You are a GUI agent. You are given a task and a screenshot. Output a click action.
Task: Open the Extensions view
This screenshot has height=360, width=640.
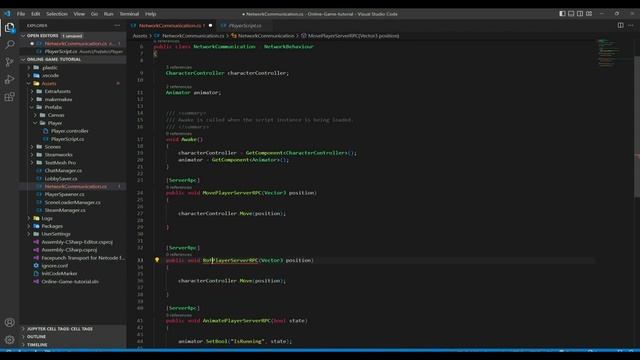9,97
